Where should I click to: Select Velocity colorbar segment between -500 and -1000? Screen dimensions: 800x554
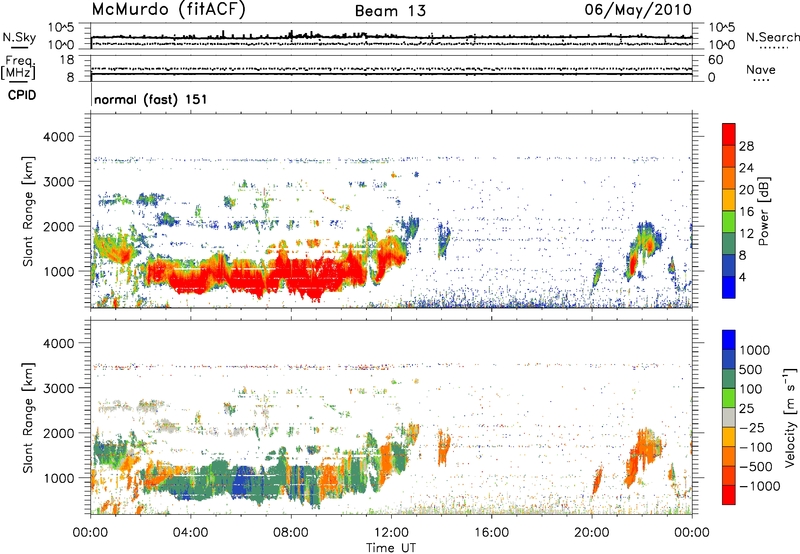pyautogui.click(x=729, y=475)
